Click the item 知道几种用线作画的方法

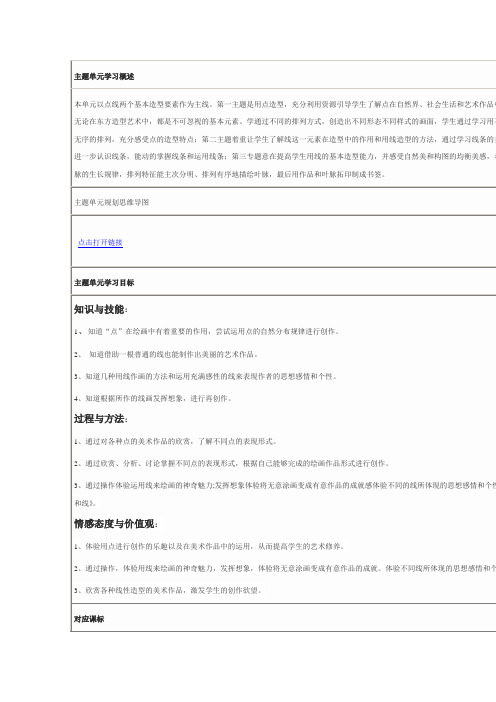tap(205, 376)
